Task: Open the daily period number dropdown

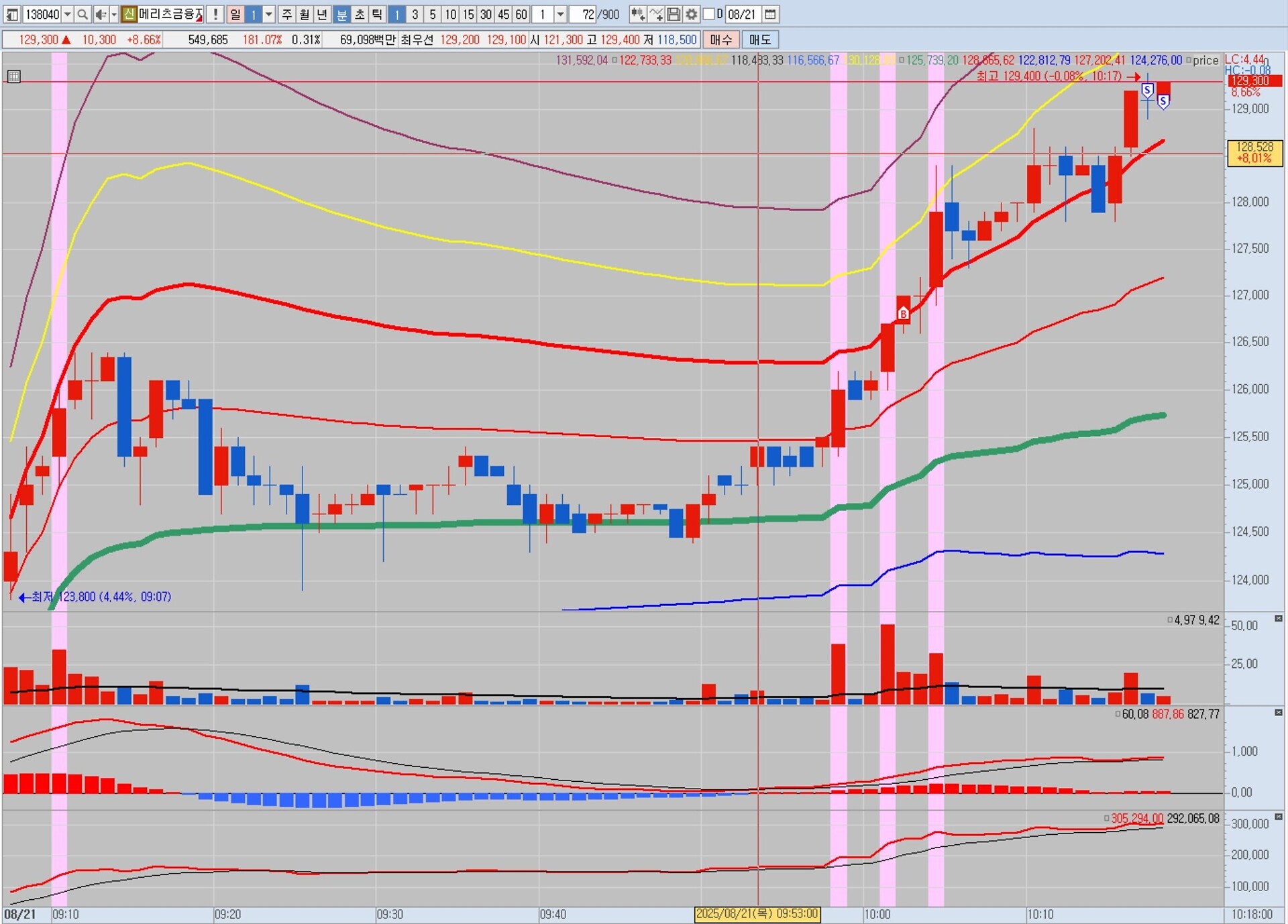Action: [269, 14]
